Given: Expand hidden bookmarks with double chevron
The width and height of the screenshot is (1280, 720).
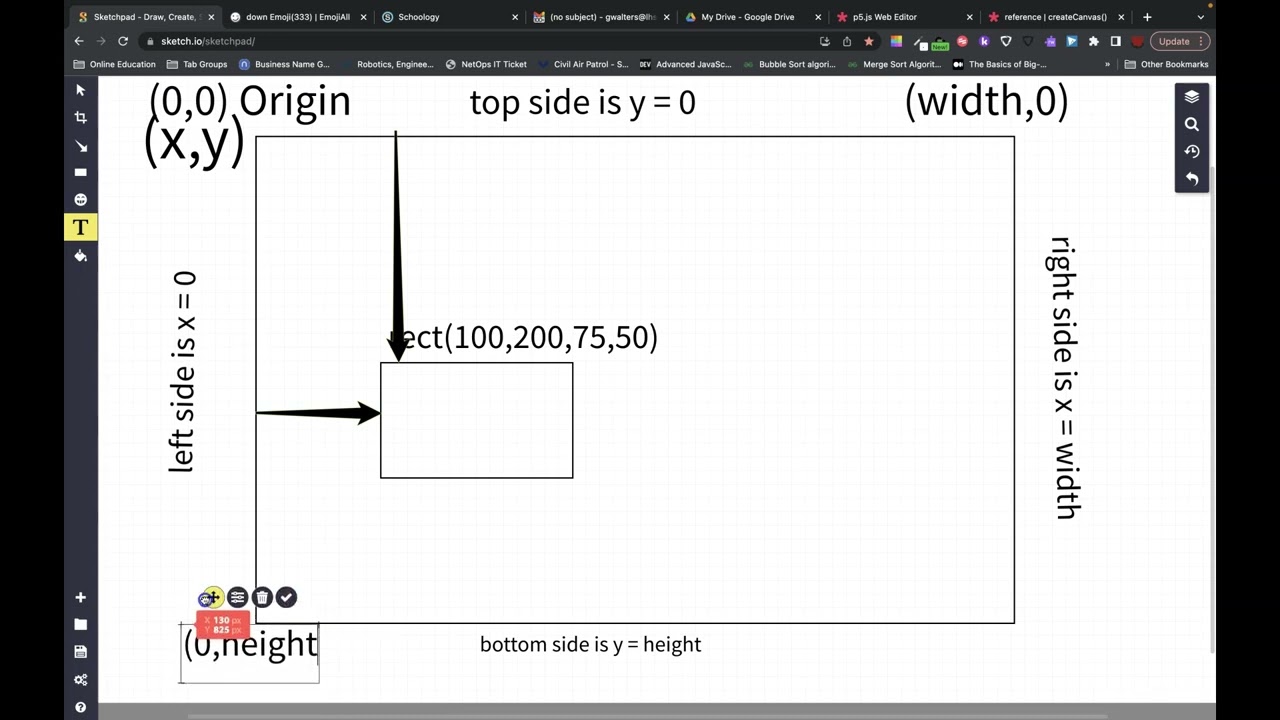Looking at the screenshot, I should 1107,64.
